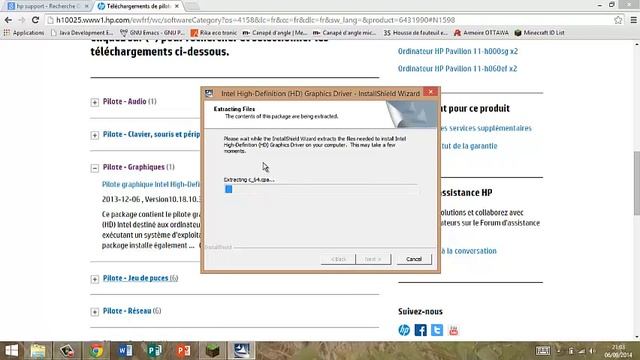The image size is (640, 360).
Task: Open the GNU Emacs bookmark
Action: [152, 33]
